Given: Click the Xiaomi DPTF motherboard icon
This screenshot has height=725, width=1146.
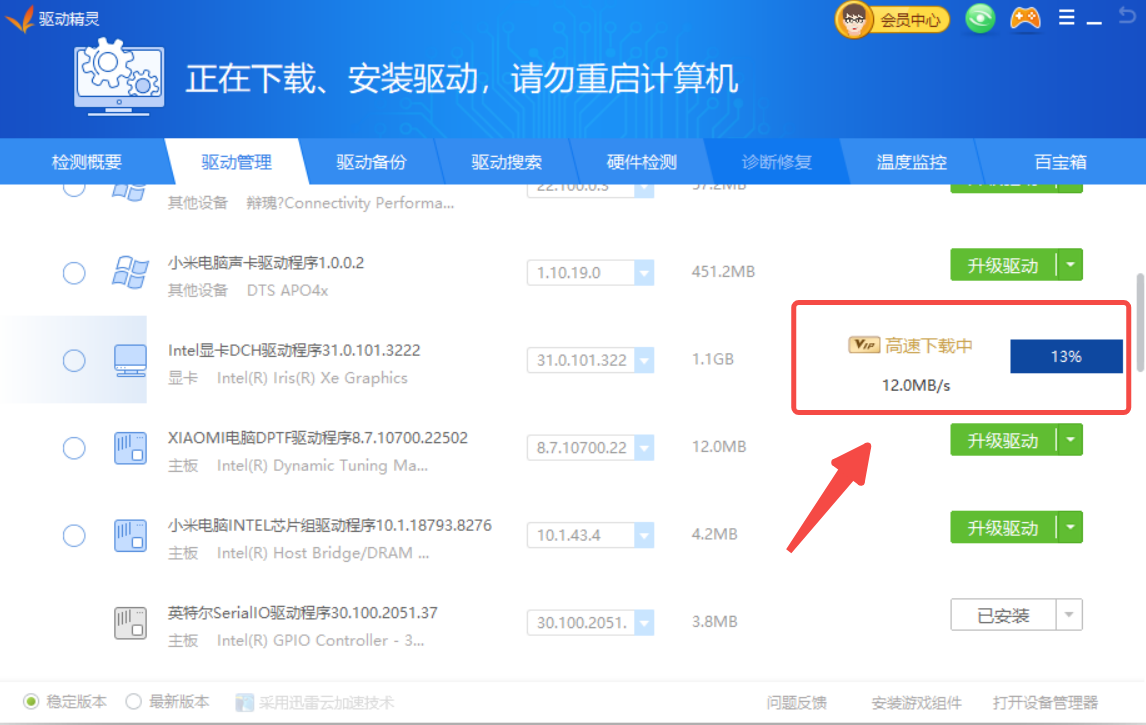Looking at the screenshot, I should (130, 448).
